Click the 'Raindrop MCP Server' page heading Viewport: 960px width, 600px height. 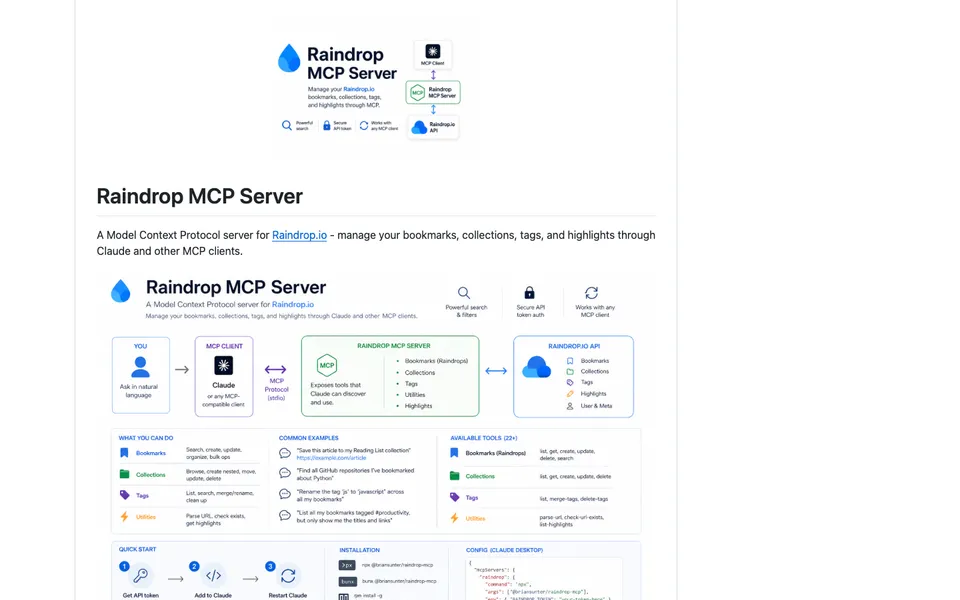(200, 197)
